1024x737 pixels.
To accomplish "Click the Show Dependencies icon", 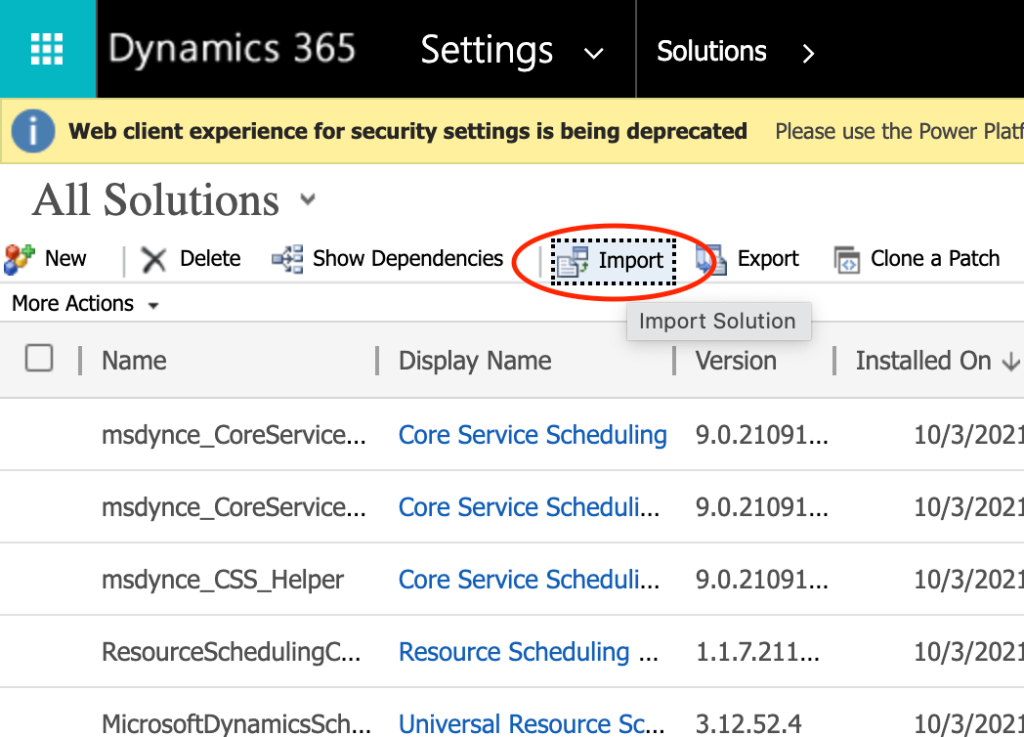I will [287, 260].
